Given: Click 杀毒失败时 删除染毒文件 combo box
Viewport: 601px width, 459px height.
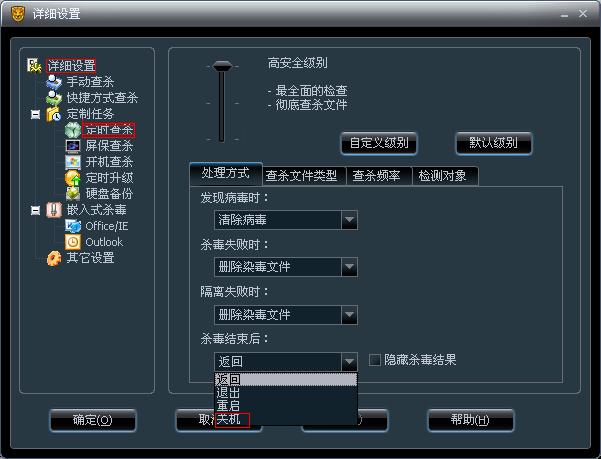Looking at the screenshot, I should 286,267.
